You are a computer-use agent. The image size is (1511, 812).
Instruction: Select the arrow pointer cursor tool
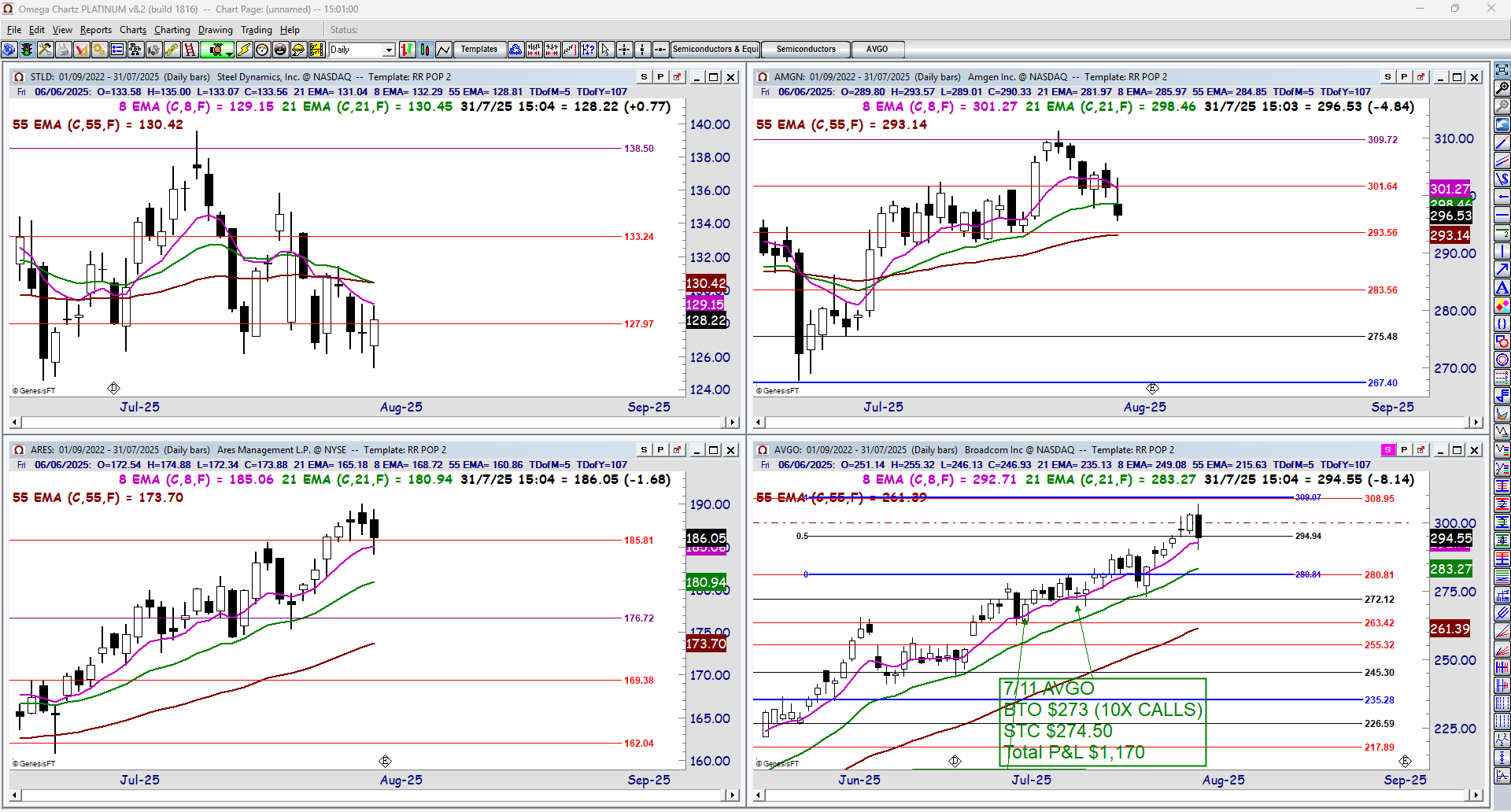pyautogui.click(x=606, y=50)
